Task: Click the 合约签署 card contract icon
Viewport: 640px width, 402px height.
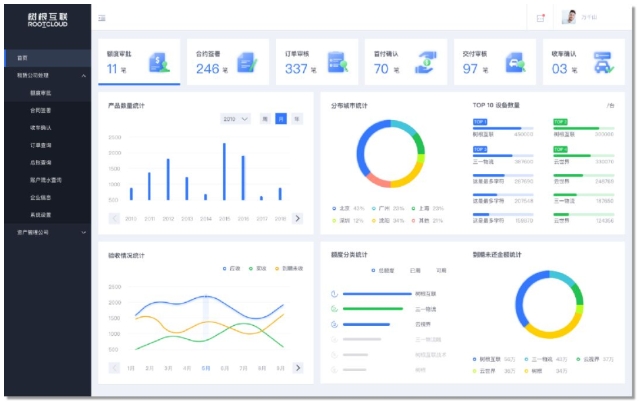Action: [x=247, y=64]
